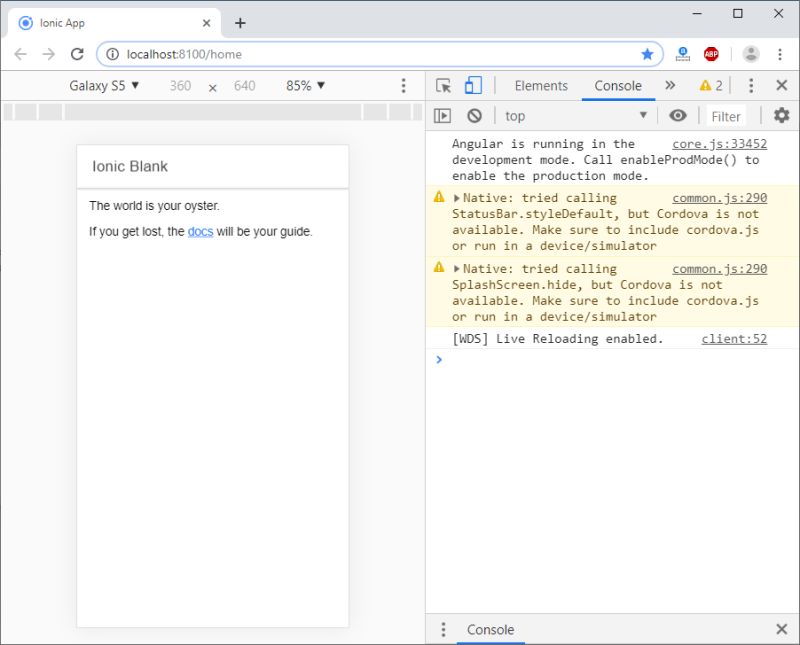This screenshot has width=800, height=645.
Task: Select the Console tab in bottom drawer
Action: point(490,629)
